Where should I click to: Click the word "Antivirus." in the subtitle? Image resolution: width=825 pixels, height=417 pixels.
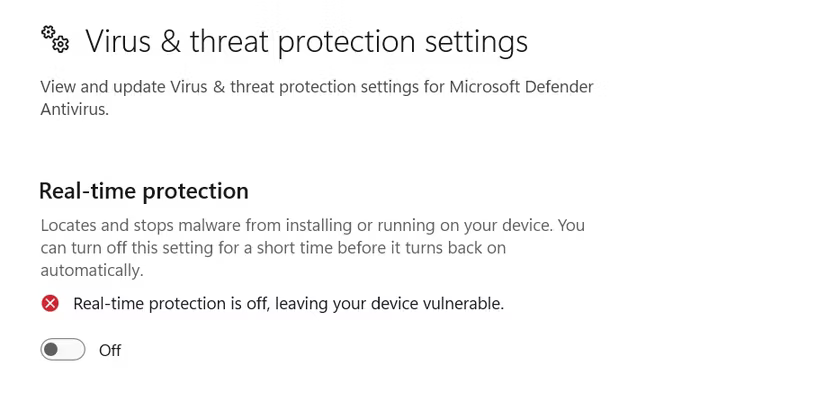click(x=75, y=109)
